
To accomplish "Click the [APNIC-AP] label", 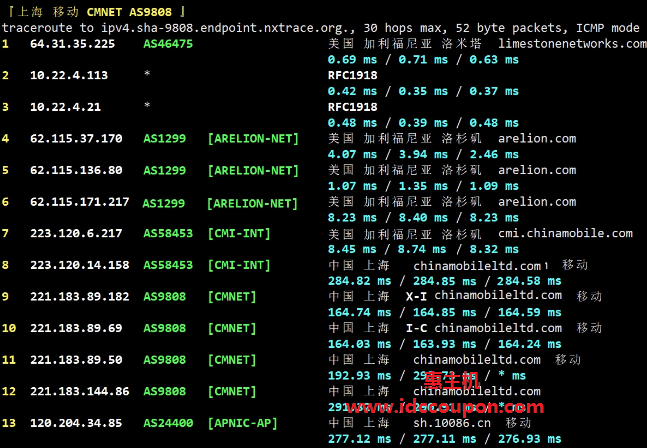I will tap(242, 423).
